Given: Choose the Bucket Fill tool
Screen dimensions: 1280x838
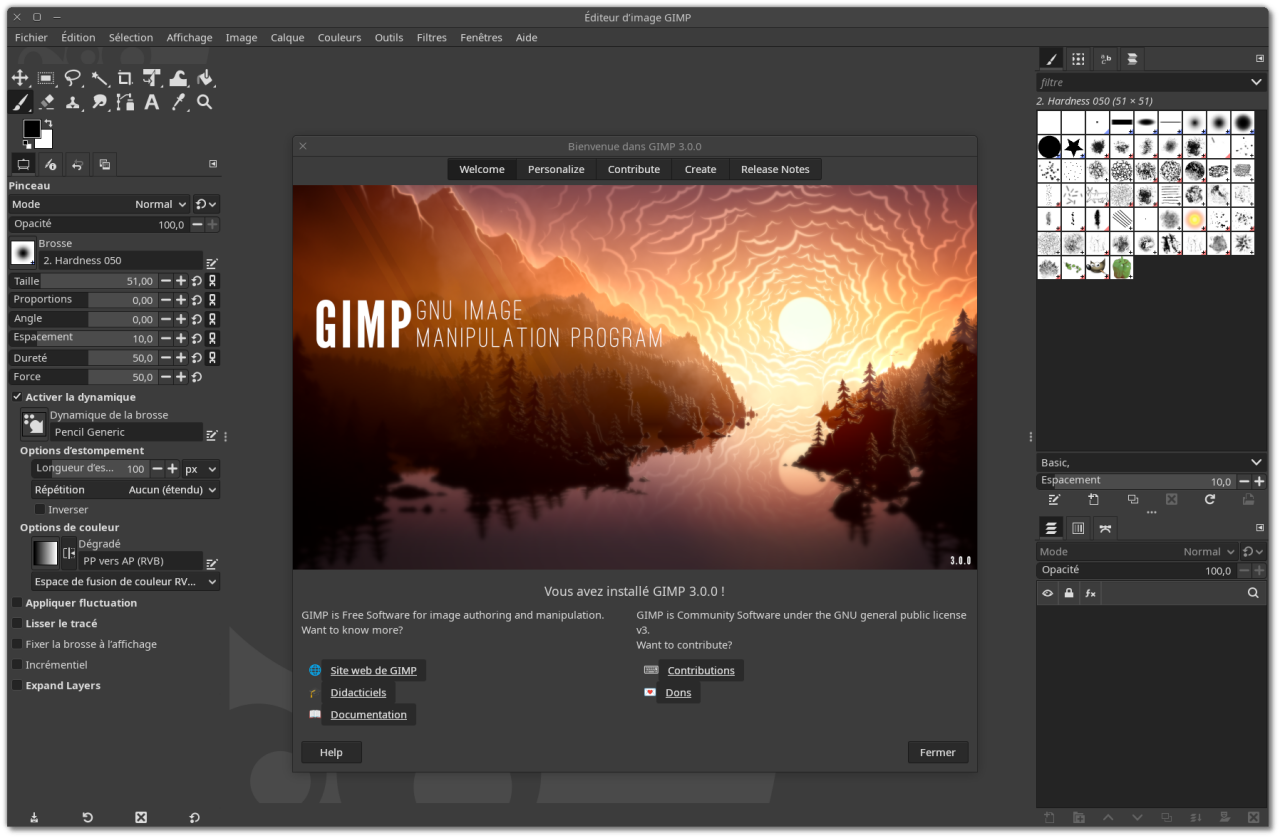Looking at the screenshot, I should tap(205, 78).
